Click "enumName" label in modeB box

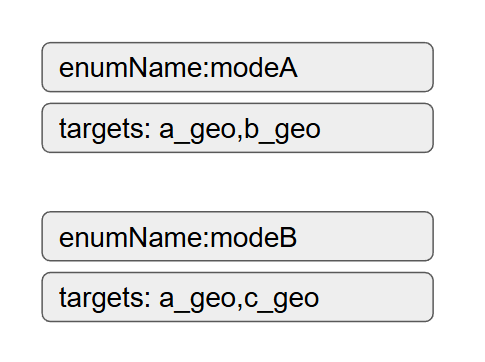click(130, 237)
